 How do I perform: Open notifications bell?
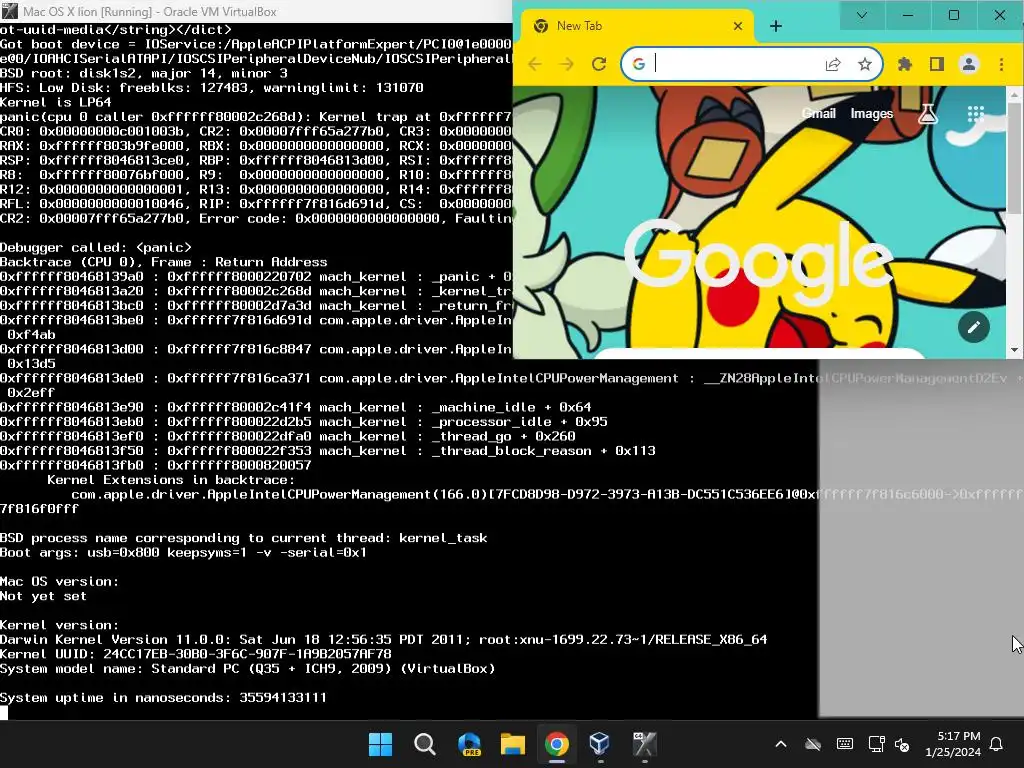click(x=997, y=744)
